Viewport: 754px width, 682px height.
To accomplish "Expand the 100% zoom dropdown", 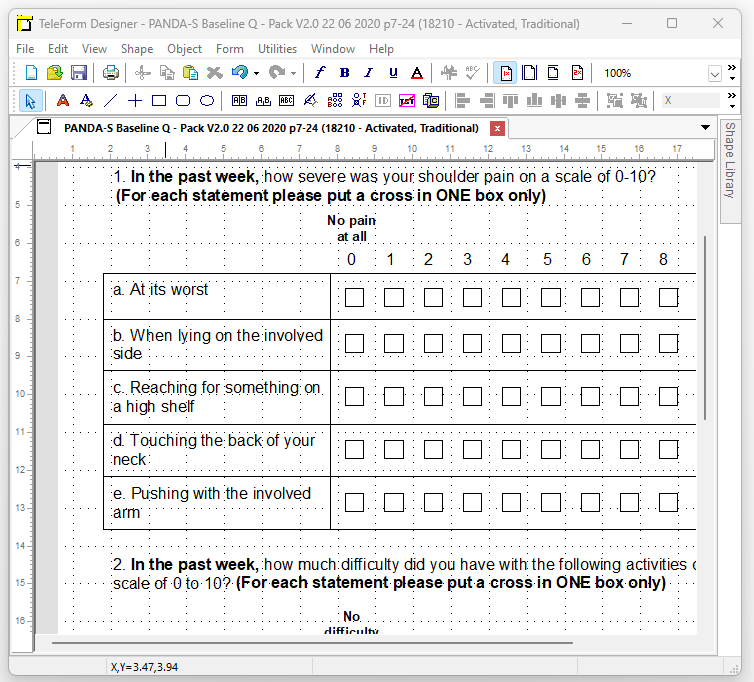I will click(715, 74).
